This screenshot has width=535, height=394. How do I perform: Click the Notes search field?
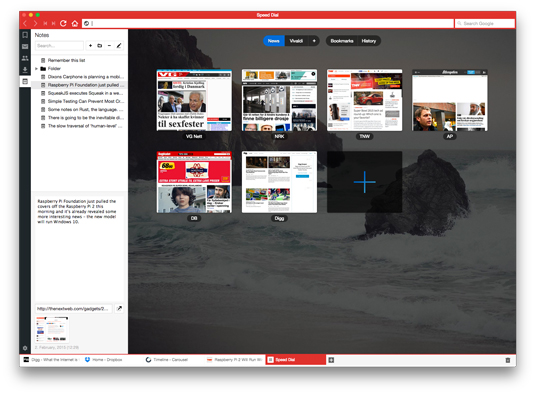pyautogui.click(x=59, y=45)
